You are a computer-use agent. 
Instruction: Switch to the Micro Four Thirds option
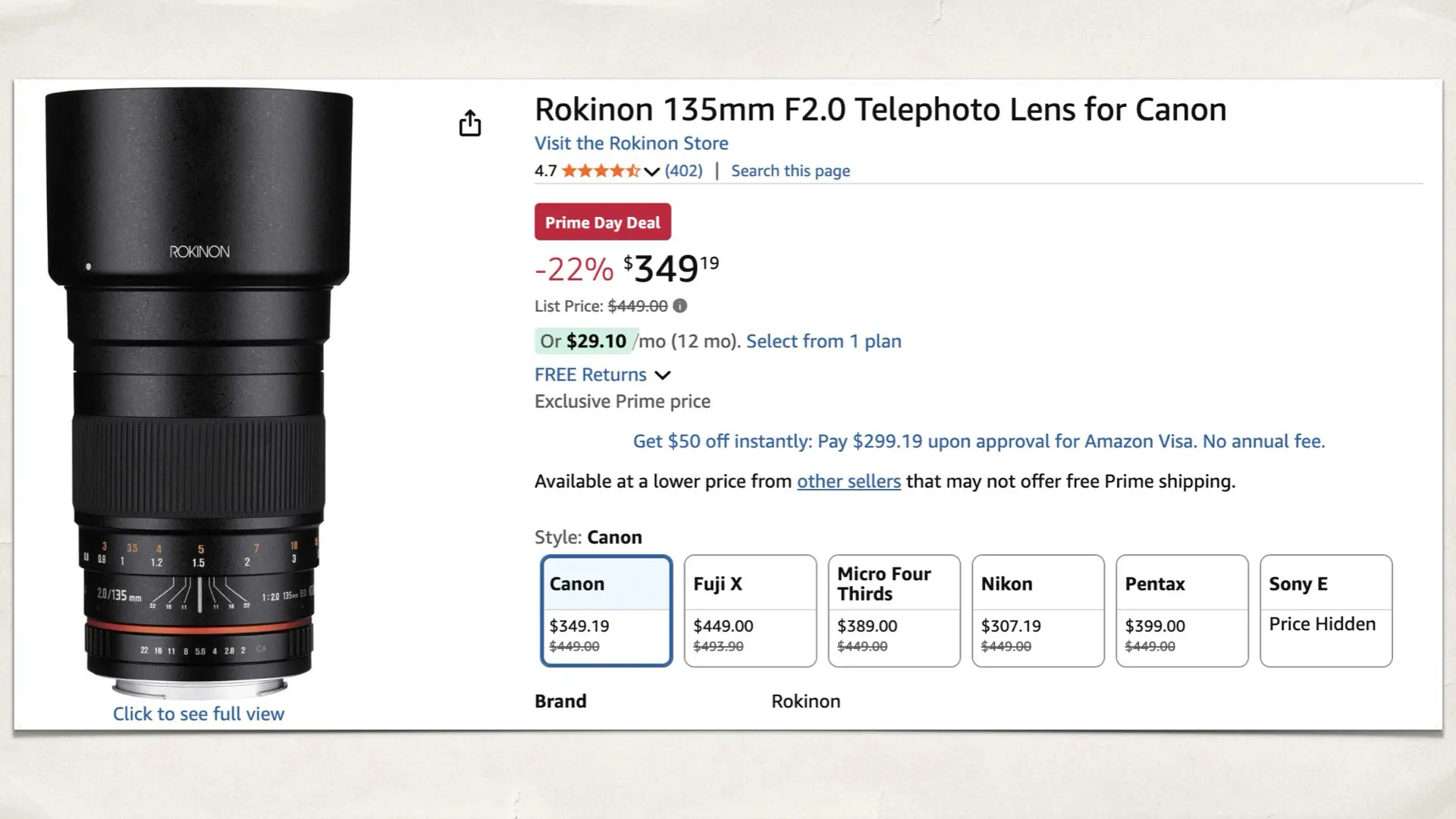[893, 610]
